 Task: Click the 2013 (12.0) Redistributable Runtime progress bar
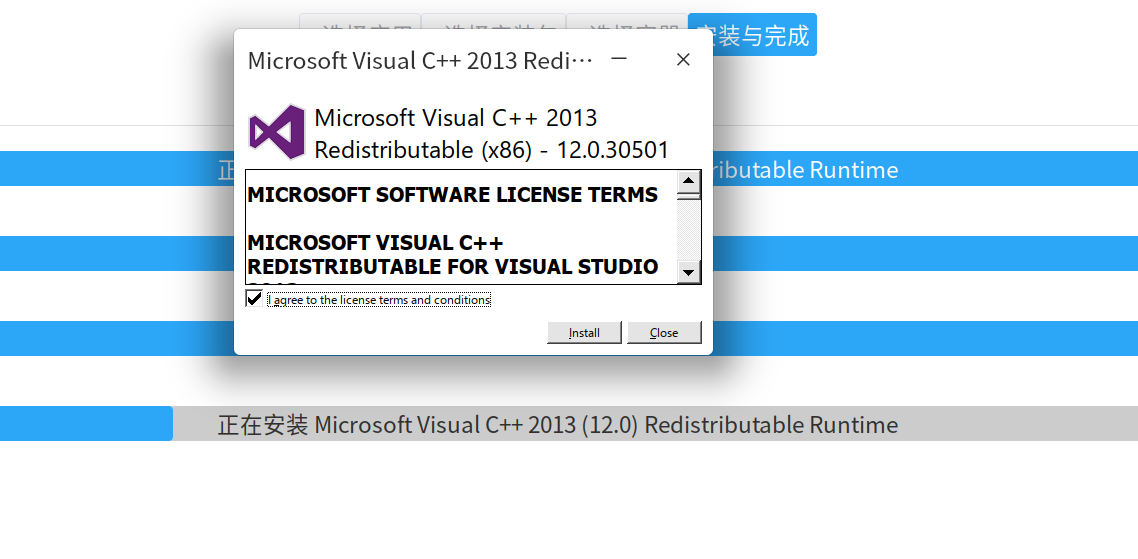click(569, 423)
